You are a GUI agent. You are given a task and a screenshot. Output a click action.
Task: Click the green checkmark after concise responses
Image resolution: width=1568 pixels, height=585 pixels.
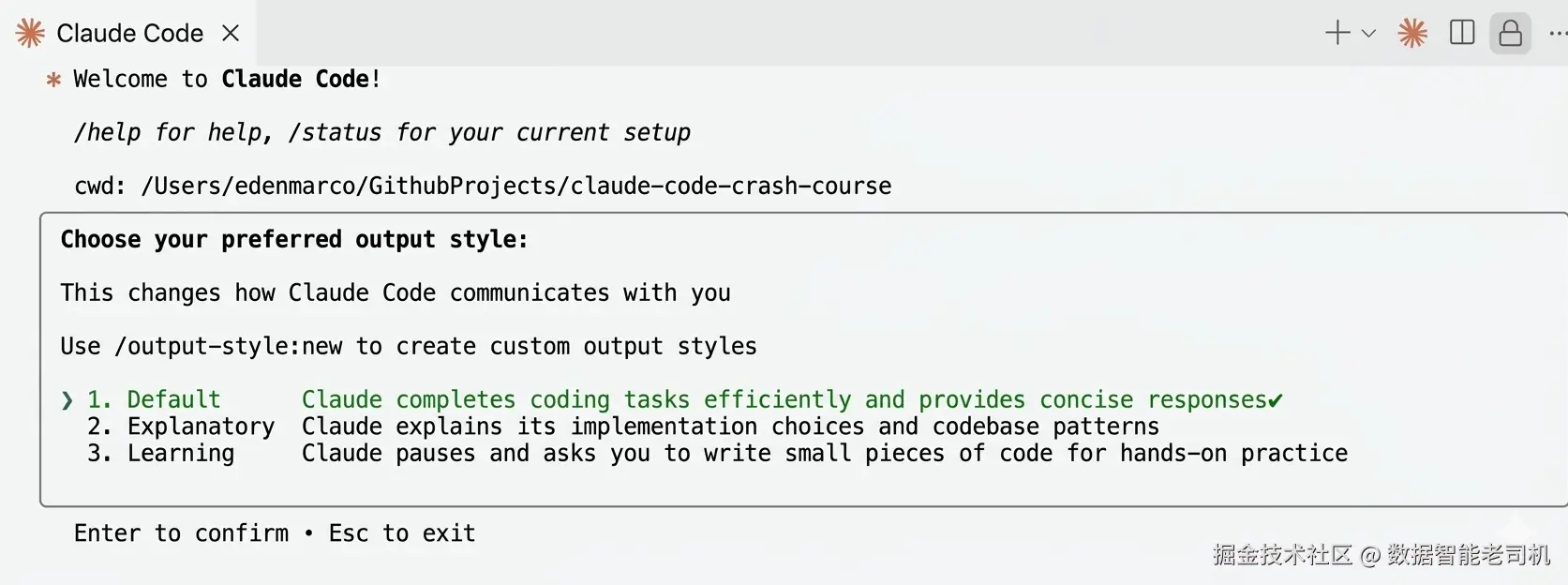[1276, 401]
